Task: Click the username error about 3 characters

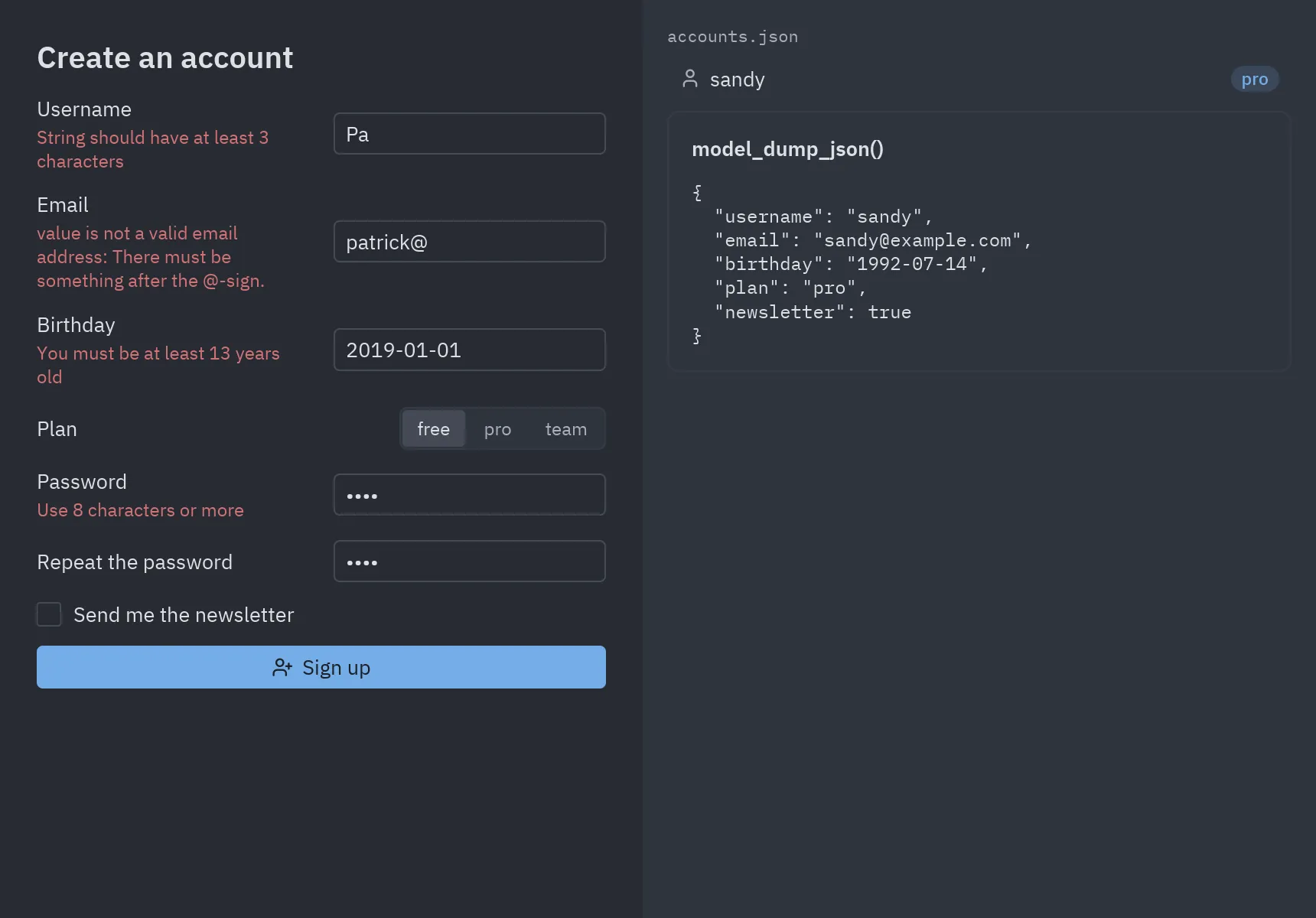Action: pyautogui.click(x=153, y=149)
